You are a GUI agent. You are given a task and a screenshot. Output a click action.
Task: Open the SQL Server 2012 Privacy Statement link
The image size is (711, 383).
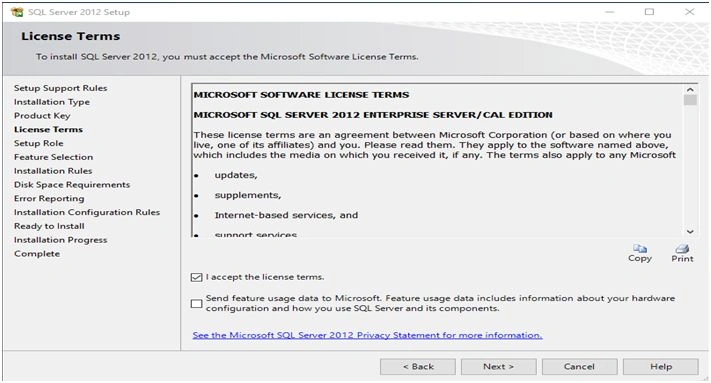tap(367, 335)
